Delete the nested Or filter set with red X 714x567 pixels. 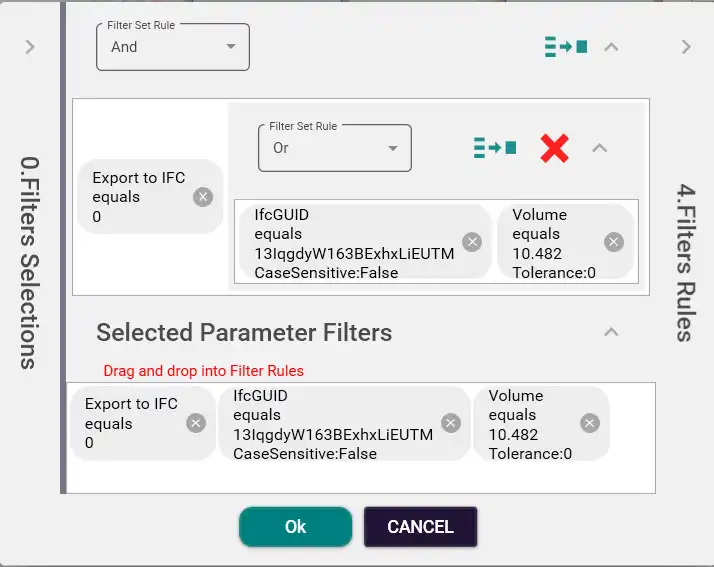coord(555,148)
